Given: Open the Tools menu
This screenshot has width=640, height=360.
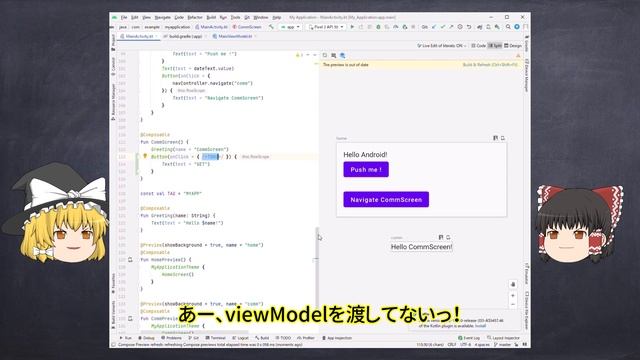Looking at the screenshot, I should 236,17.
